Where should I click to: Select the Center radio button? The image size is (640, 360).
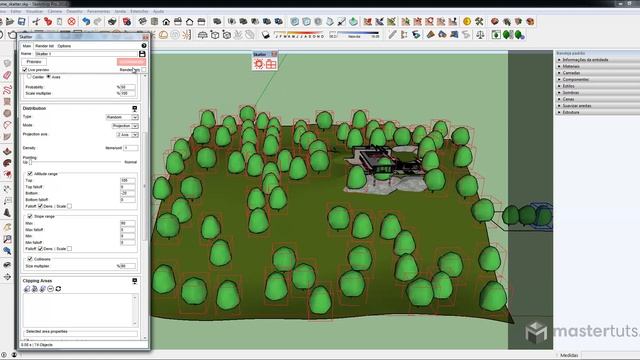(29, 76)
